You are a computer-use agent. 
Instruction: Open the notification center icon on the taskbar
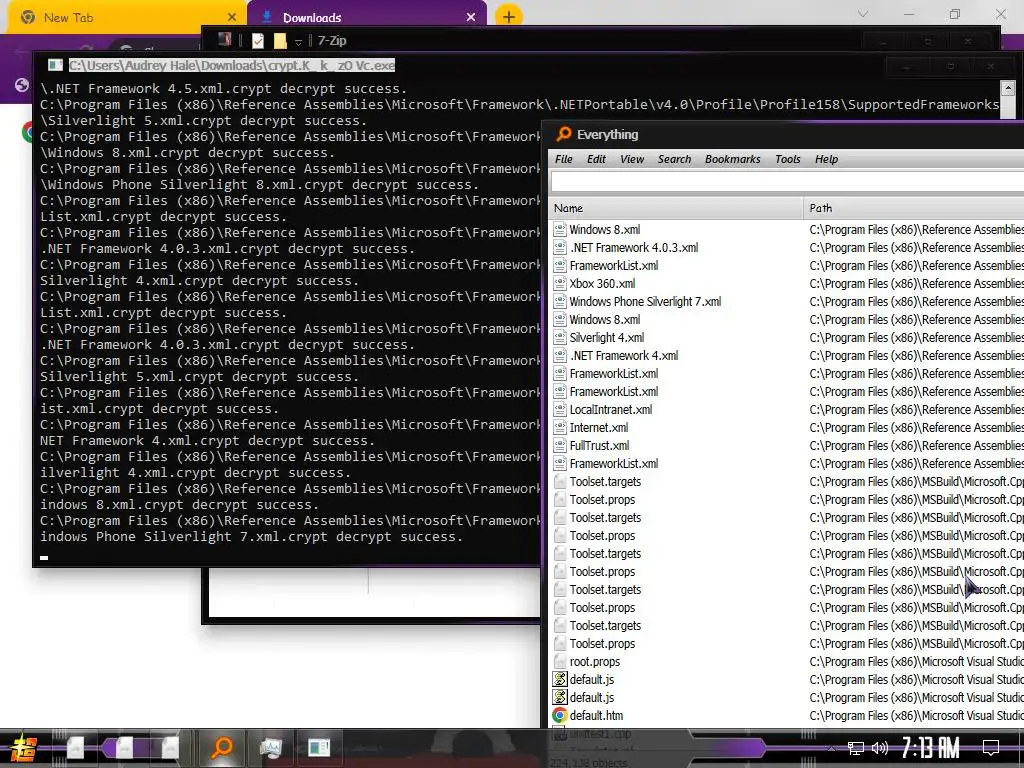point(991,747)
